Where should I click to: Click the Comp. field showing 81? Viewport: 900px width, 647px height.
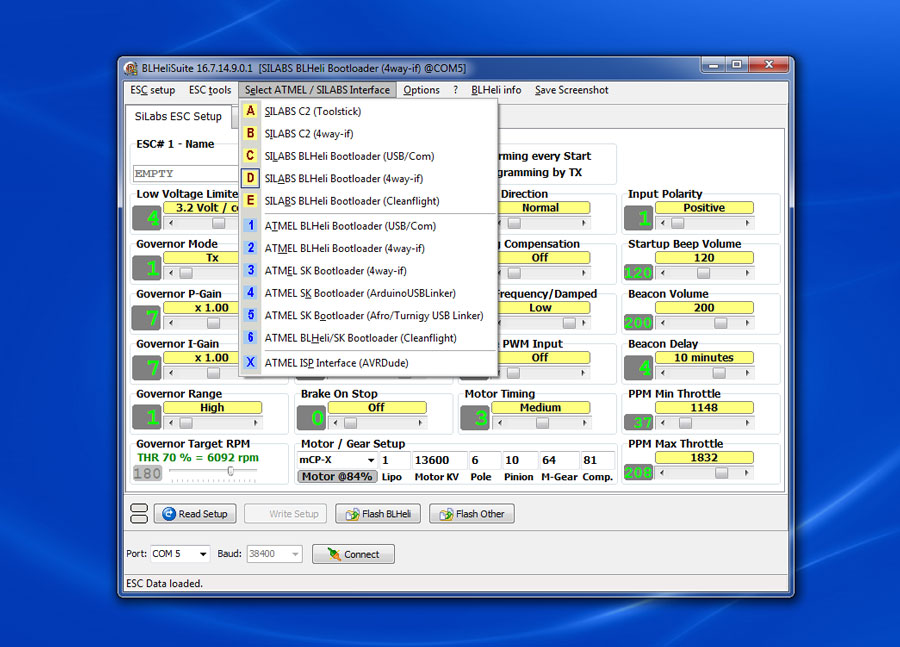click(x=597, y=460)
